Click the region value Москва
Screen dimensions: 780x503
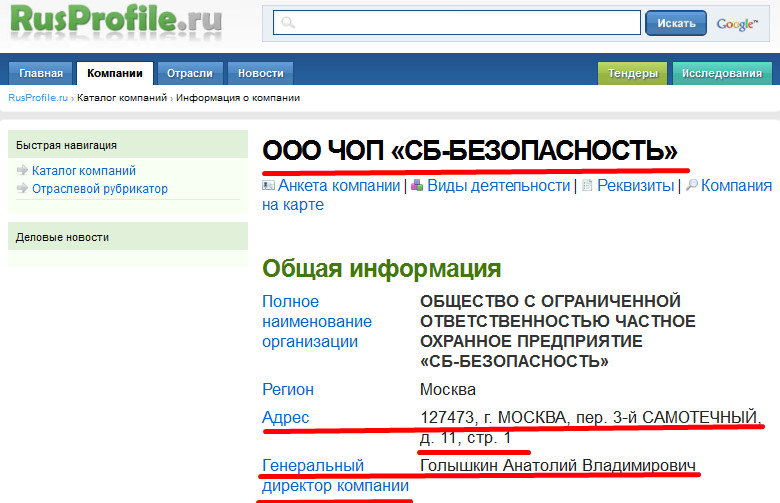click(x=448, y=389)
